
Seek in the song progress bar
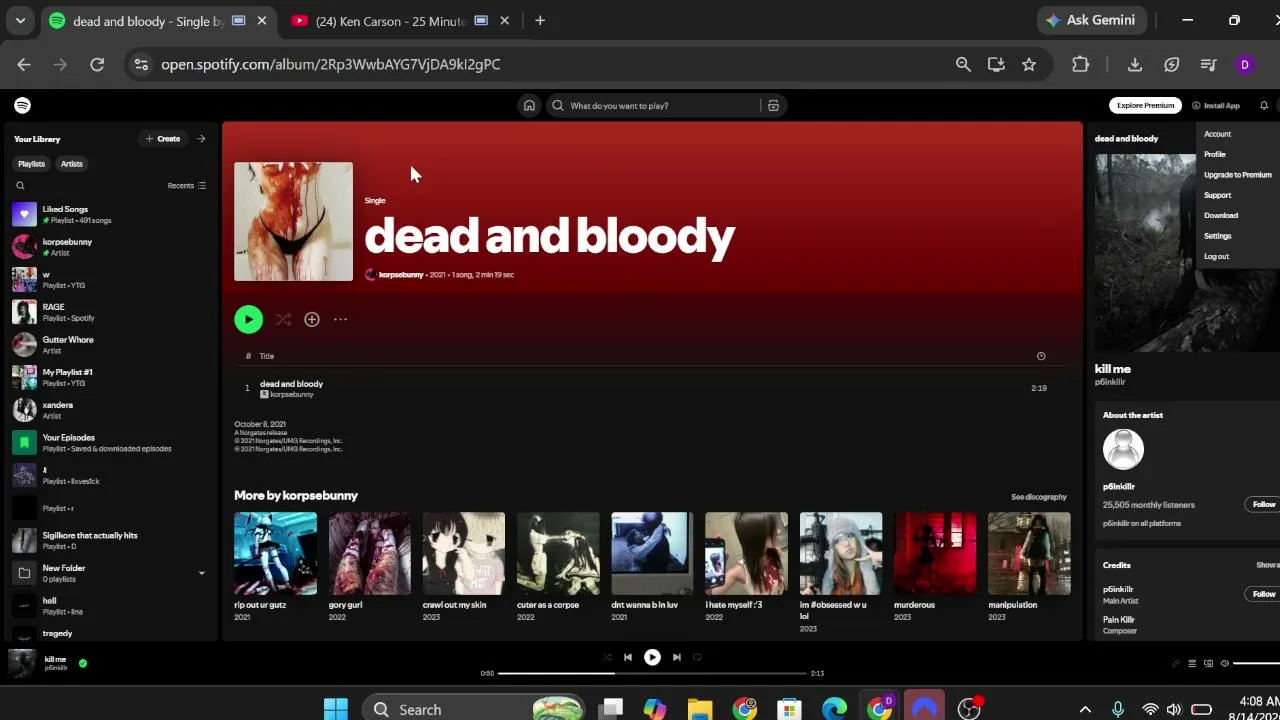652,673
